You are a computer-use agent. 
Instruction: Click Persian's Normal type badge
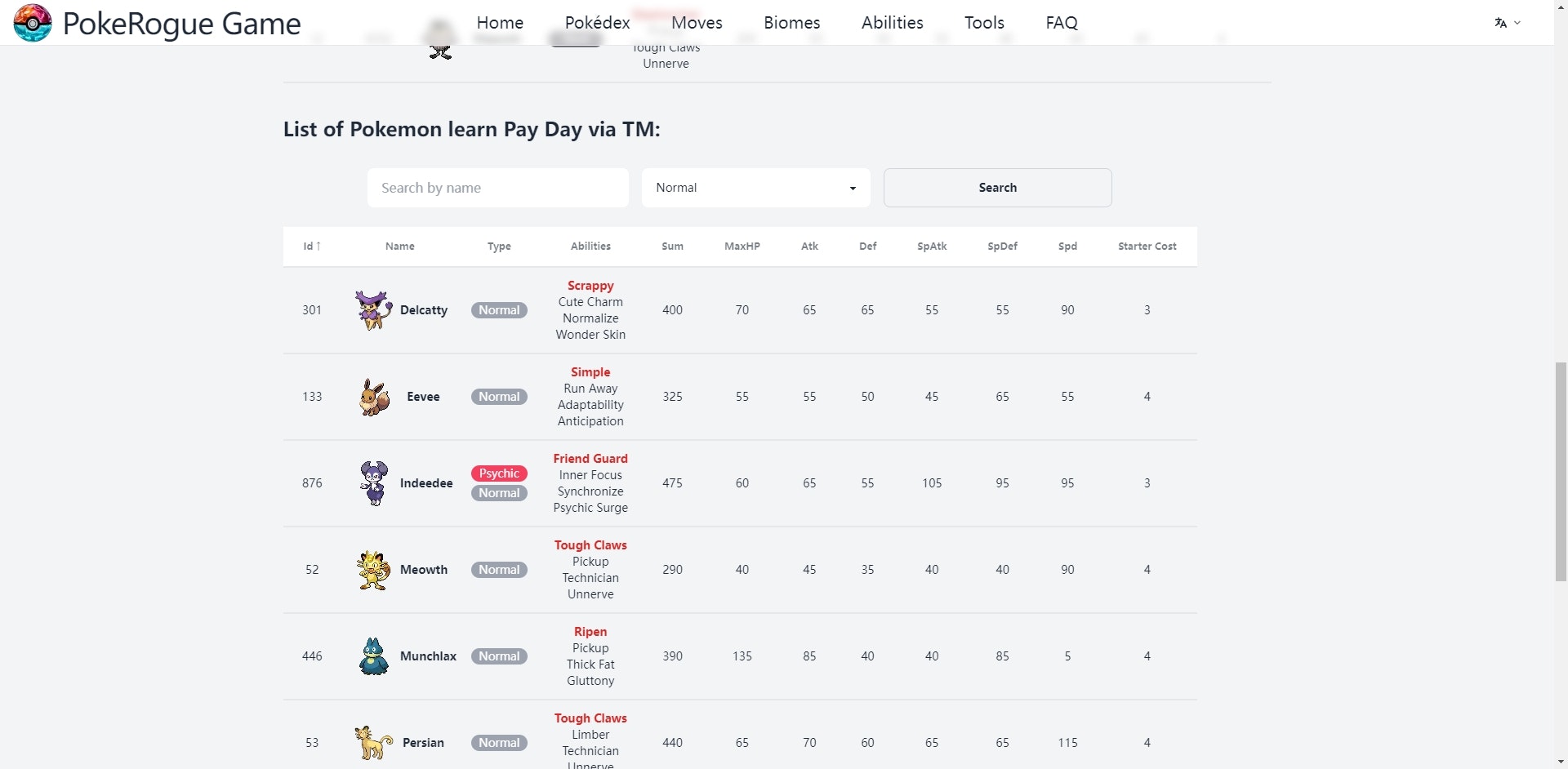499,743
